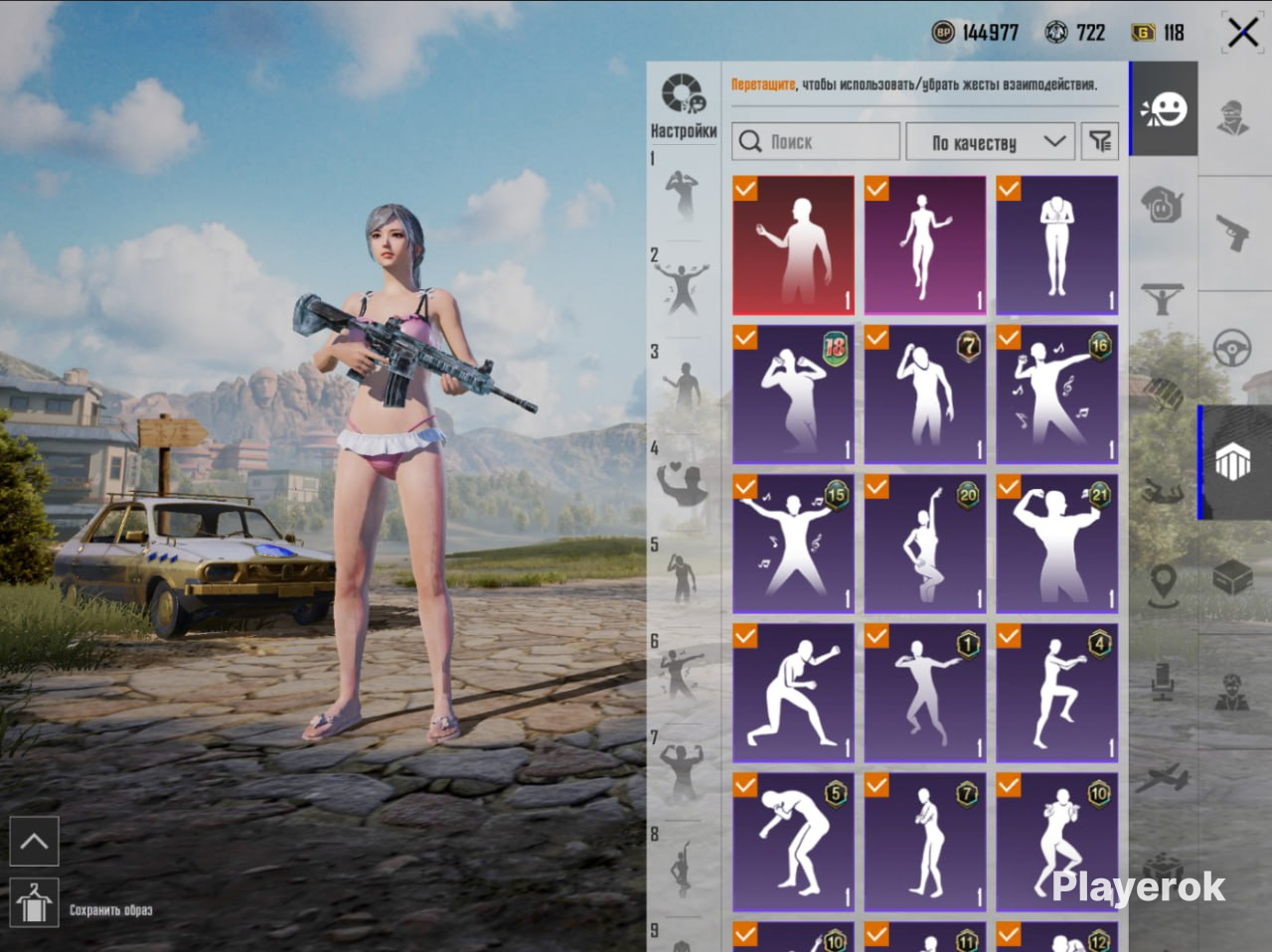Open the Настройки emote wheel settings
Image resolution: width=1272 pixels, height=952 pixels.
tap(684, 106)
